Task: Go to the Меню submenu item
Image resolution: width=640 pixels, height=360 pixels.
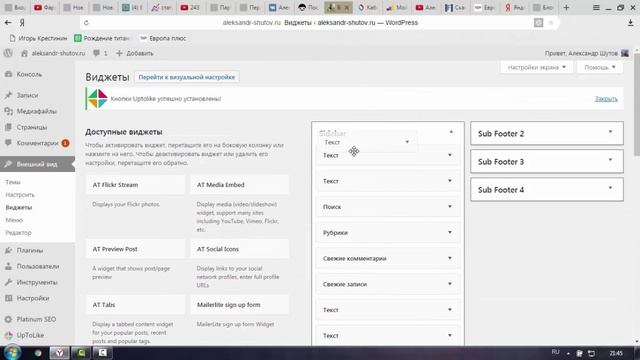Action: pos(14,220)
